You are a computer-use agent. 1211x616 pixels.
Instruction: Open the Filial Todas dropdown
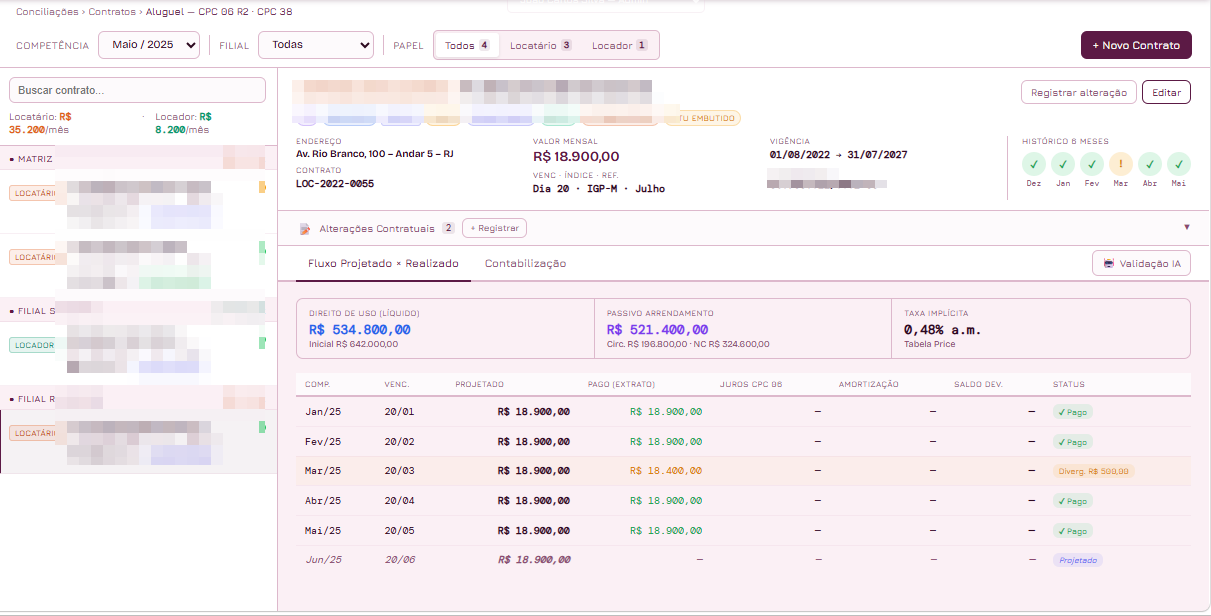coord(316,45)
